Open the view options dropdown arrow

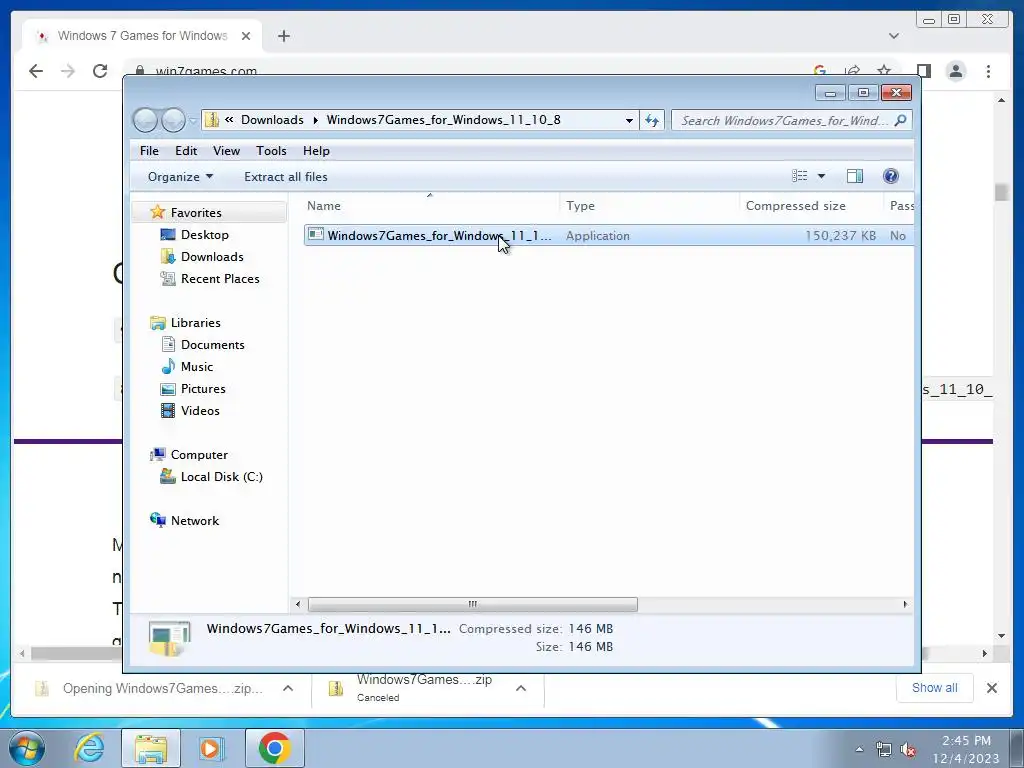[822, 176]
